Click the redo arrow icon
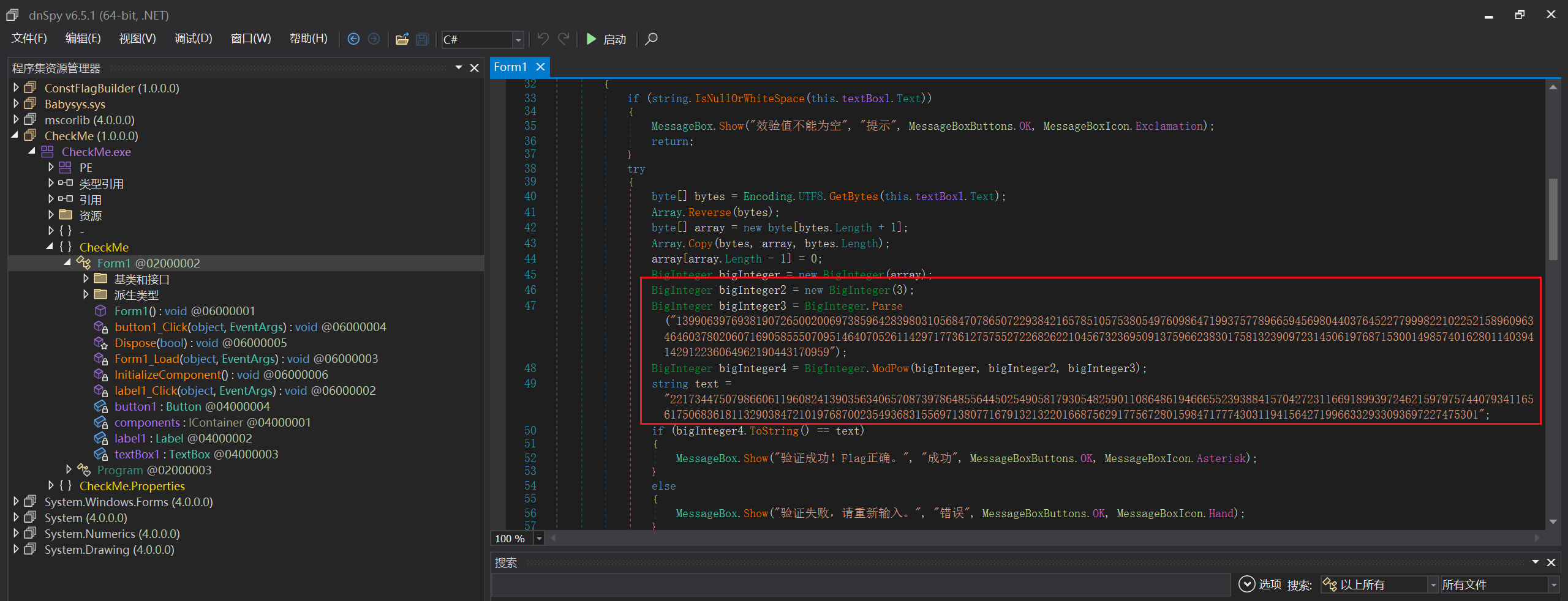Viewport: 1568px width, 601px height. pos(563,39)
